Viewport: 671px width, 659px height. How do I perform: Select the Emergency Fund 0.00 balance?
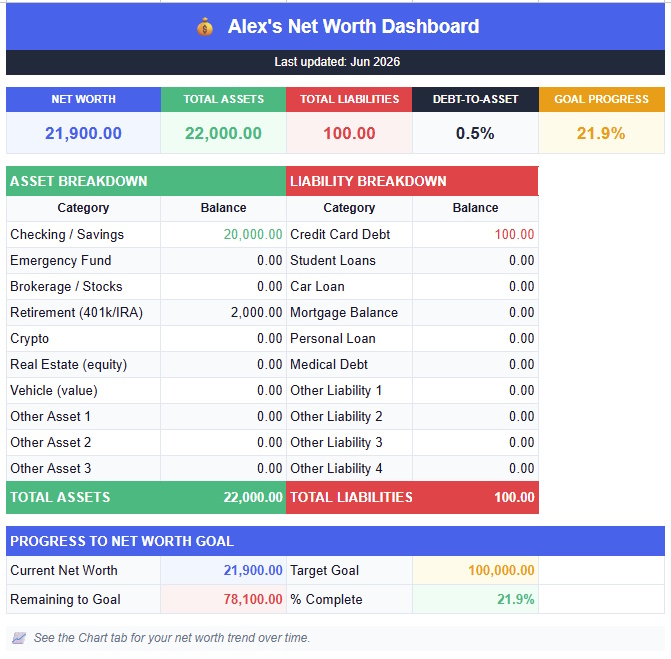[x=223, y=261]
